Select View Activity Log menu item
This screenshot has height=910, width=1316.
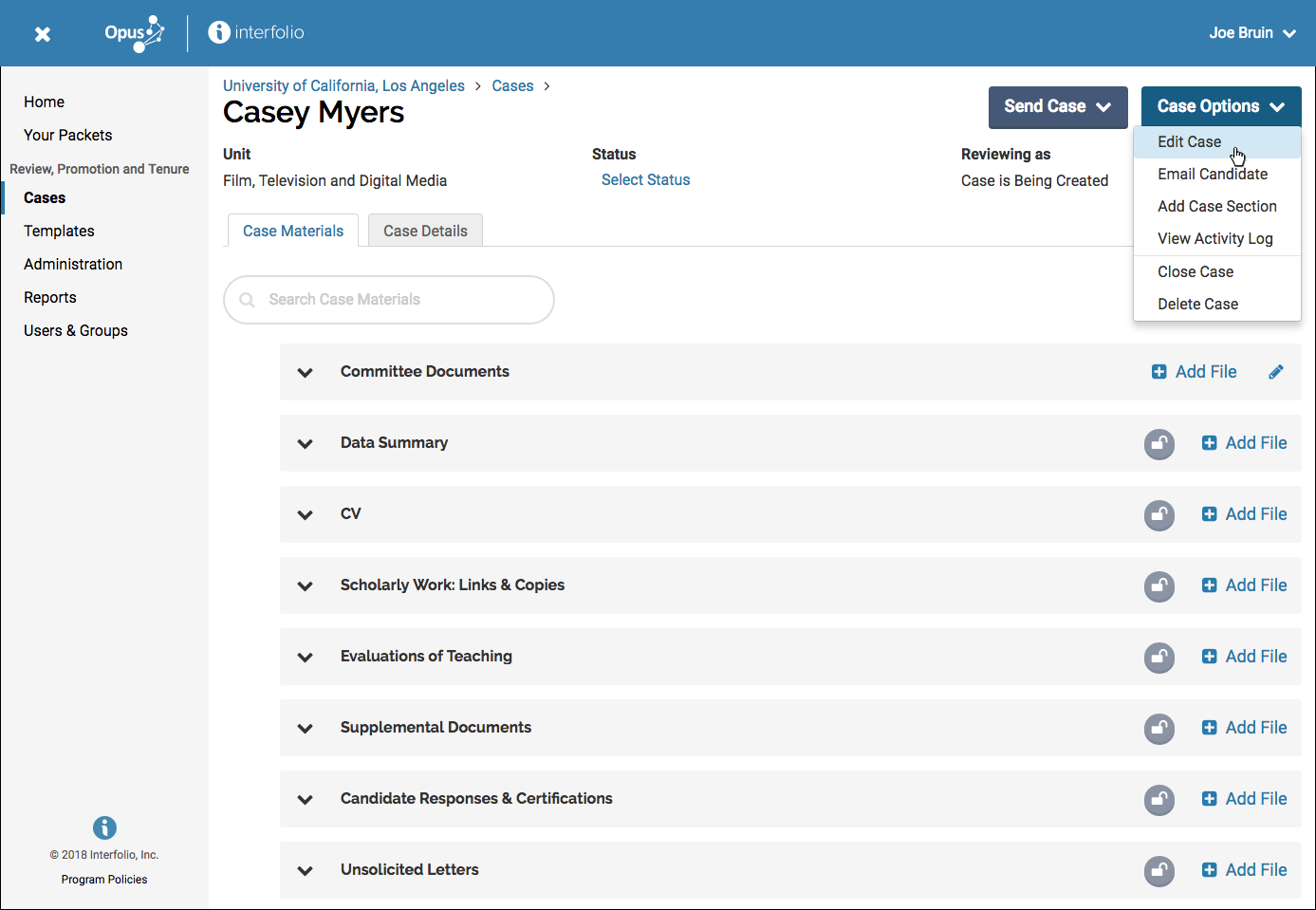tap(1216, 239)
